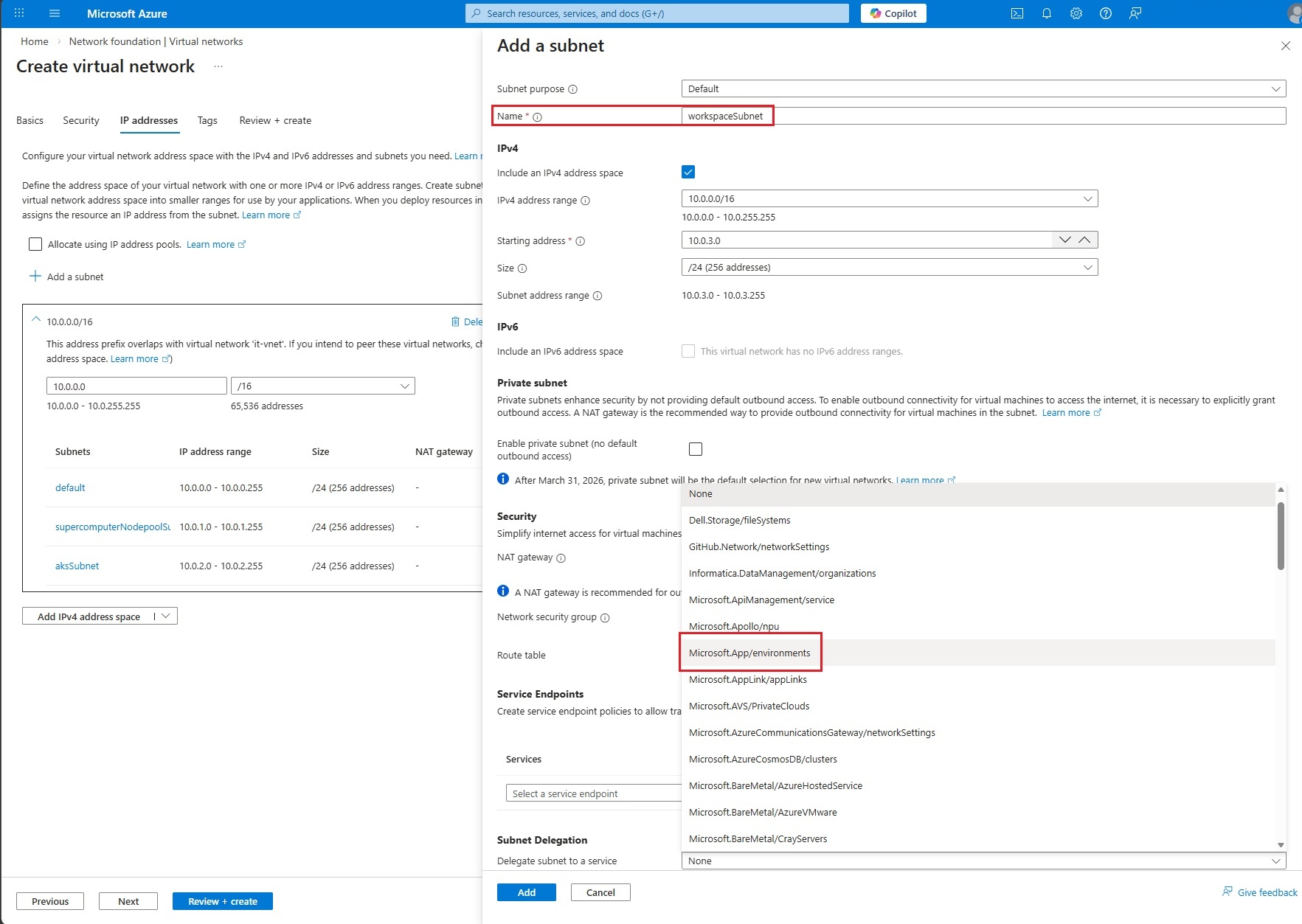Switch to the Tags tab
Viewport: 1302px width, 924px height.
[x=207, y=120]
